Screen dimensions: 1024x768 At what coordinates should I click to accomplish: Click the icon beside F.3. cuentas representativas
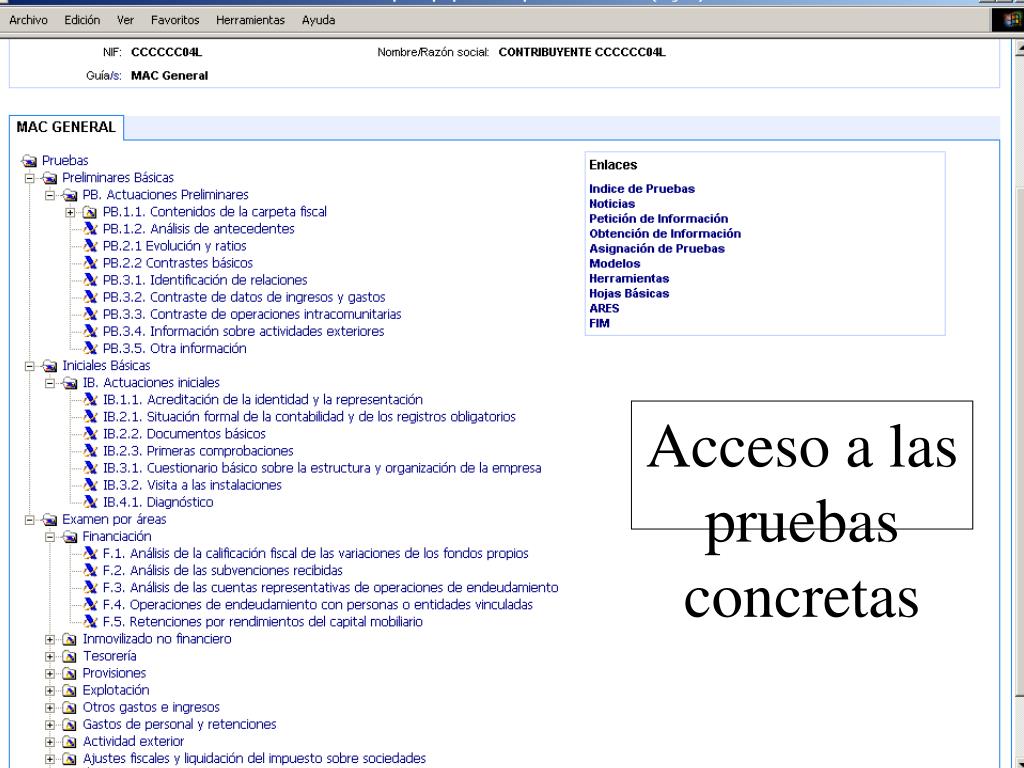point(91,588)
